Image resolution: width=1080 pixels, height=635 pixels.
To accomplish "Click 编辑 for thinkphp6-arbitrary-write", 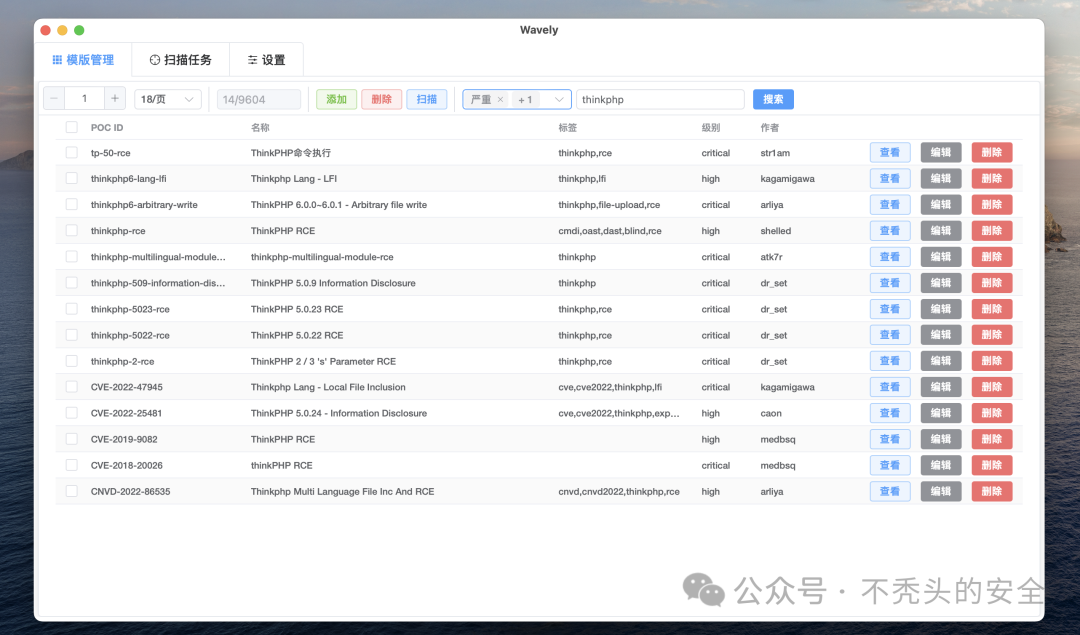I will (941, 205).
